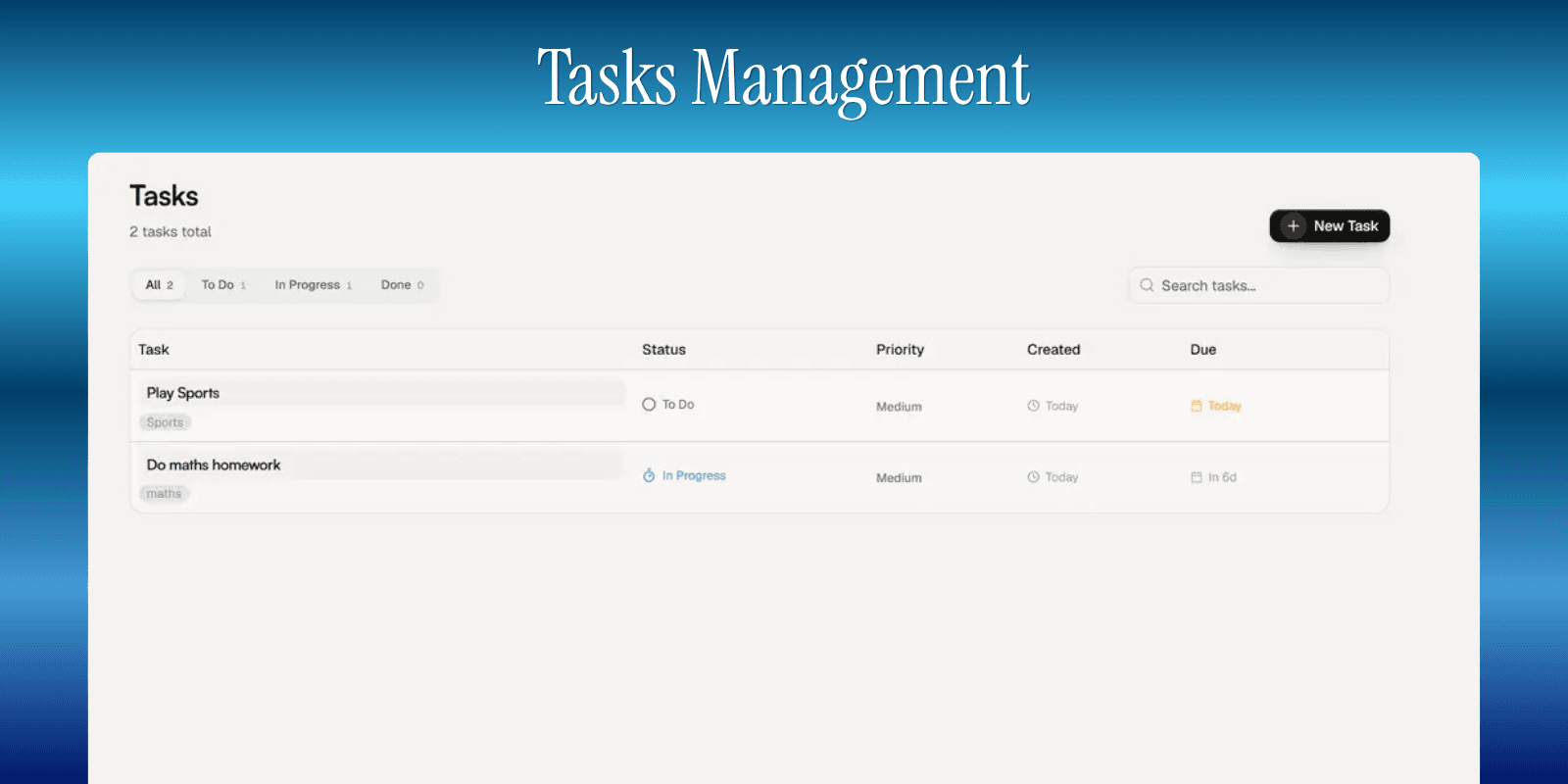1568x784 pixels.
Task: Click Today created date for Play Sports
Action: (x=1053, y=406)
